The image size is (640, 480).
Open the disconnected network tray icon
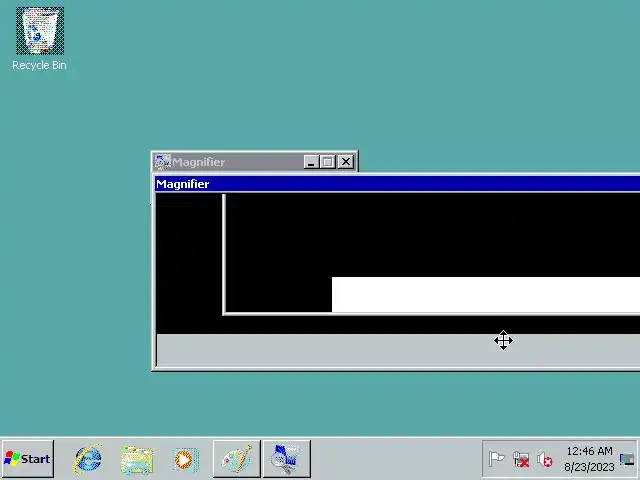pos(521,459)
